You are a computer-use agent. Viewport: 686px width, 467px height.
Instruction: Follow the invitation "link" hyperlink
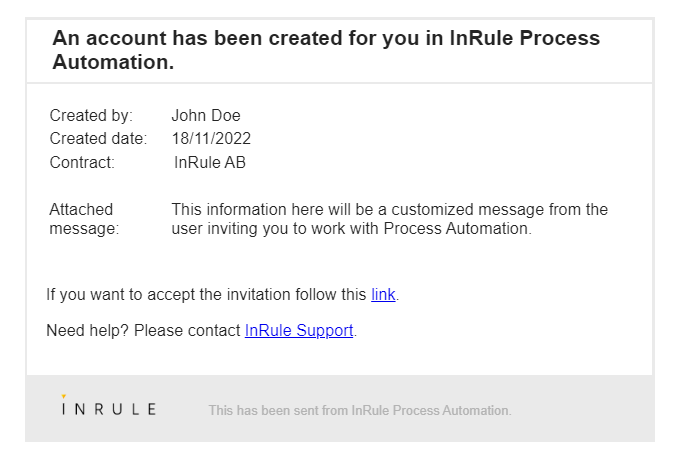pyautogui.click(x=383, y=295)
